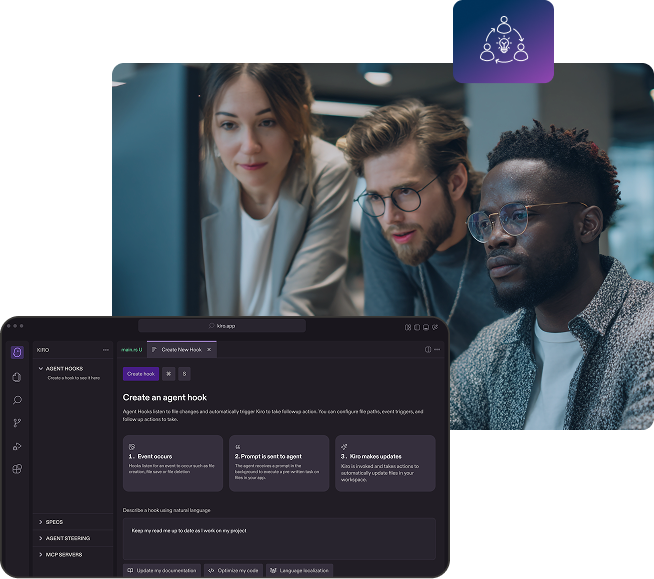This screenshot has height=579, width=654.
Task: Click the Prompt is sent to agent card
Action: 279,463
